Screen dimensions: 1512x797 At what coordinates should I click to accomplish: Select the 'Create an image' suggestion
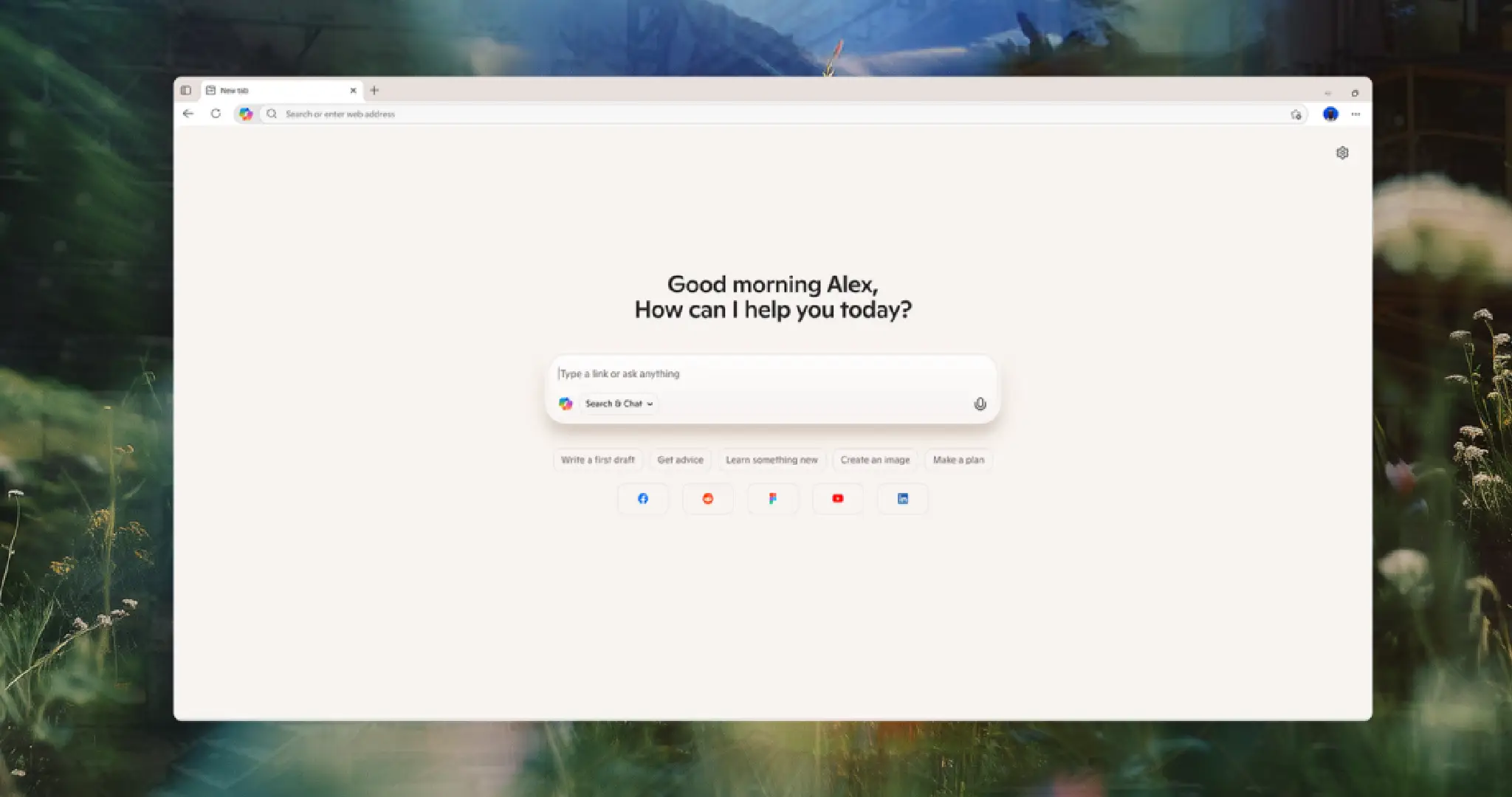(875, 460)
